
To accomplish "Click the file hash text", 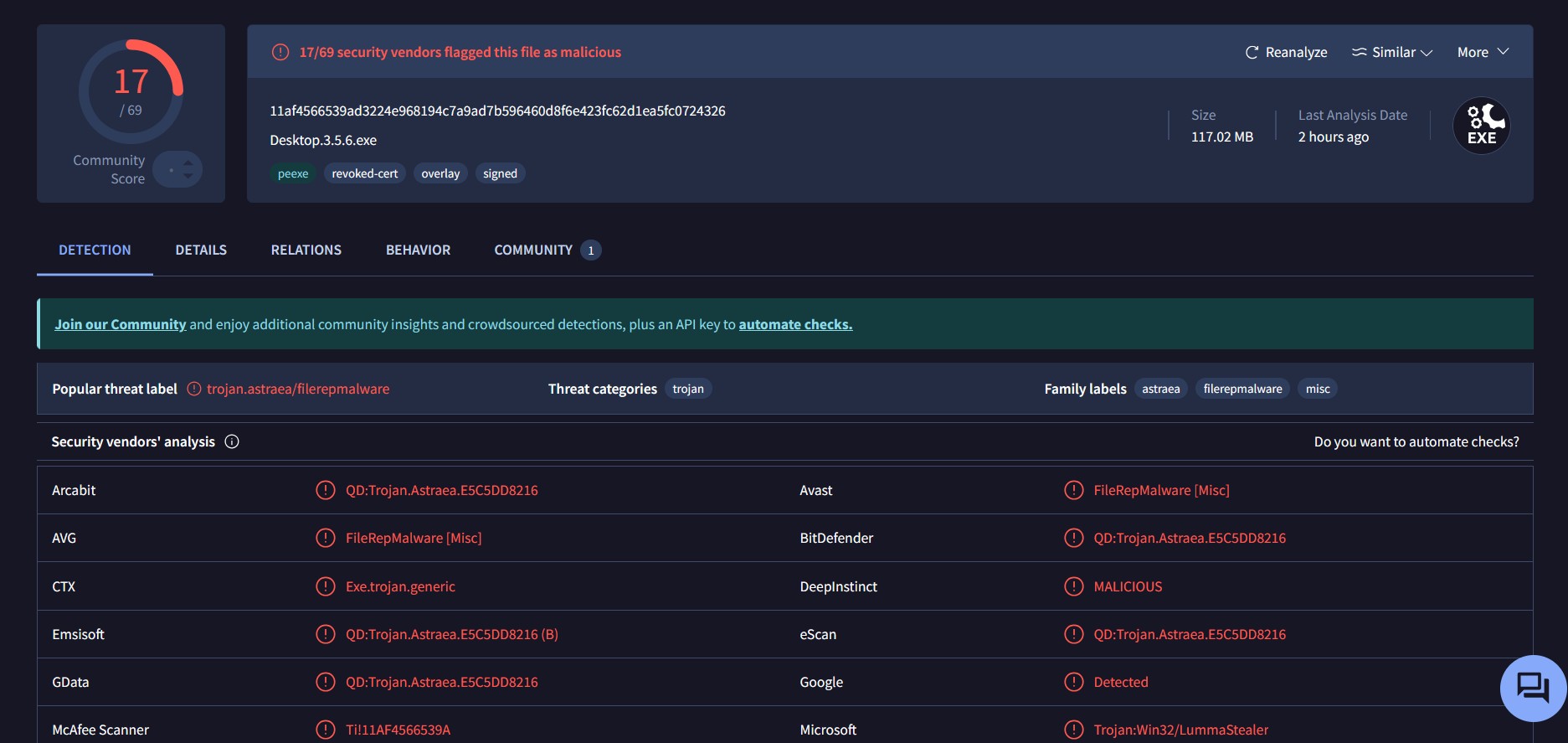I will point(497,111).
